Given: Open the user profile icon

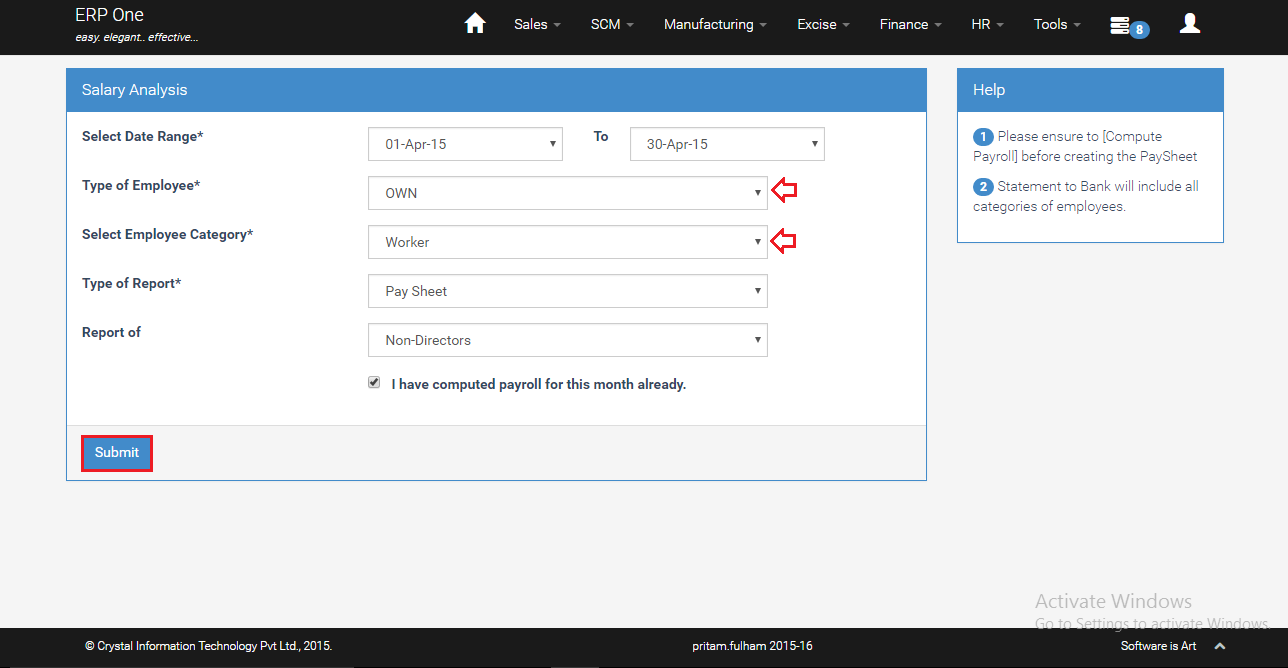Looking at the screenshot, I should tap(1189, 24).
